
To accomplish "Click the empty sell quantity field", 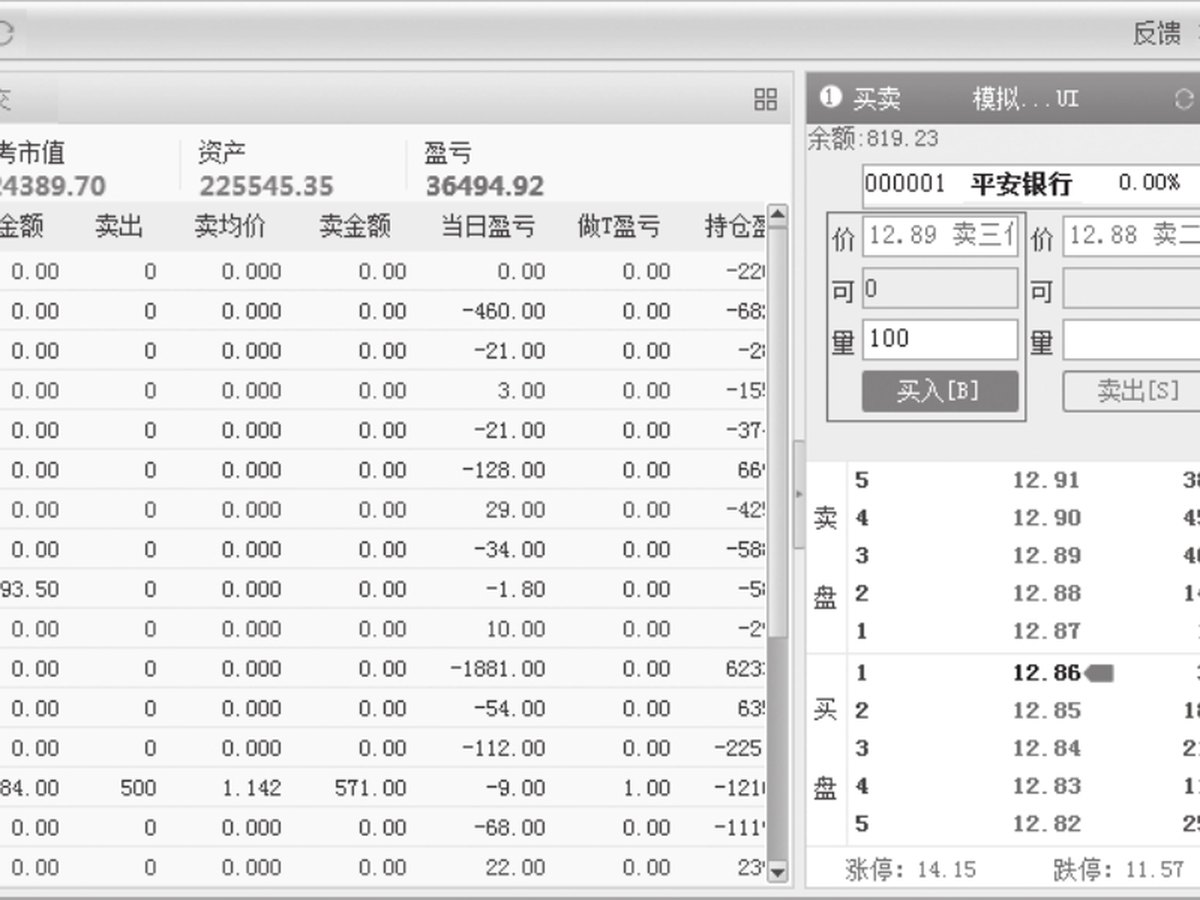I will [1132, 340].
